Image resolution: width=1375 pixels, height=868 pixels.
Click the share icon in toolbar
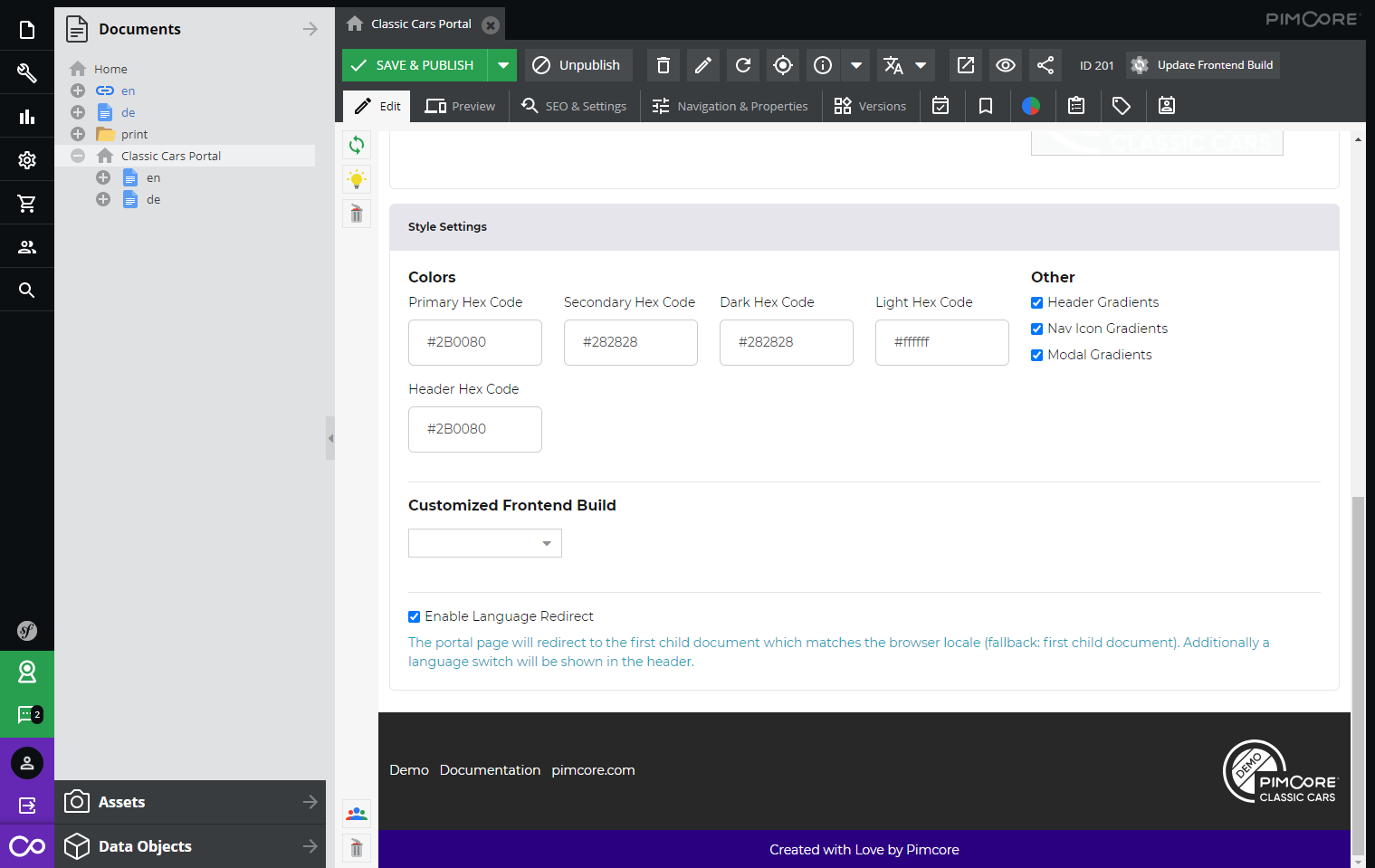tap(1046, 65)
